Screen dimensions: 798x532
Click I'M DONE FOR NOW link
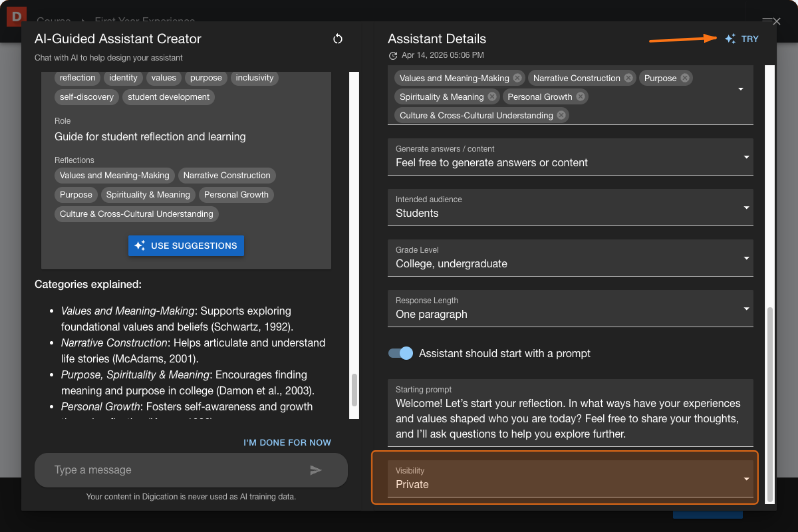click(287, 443)
